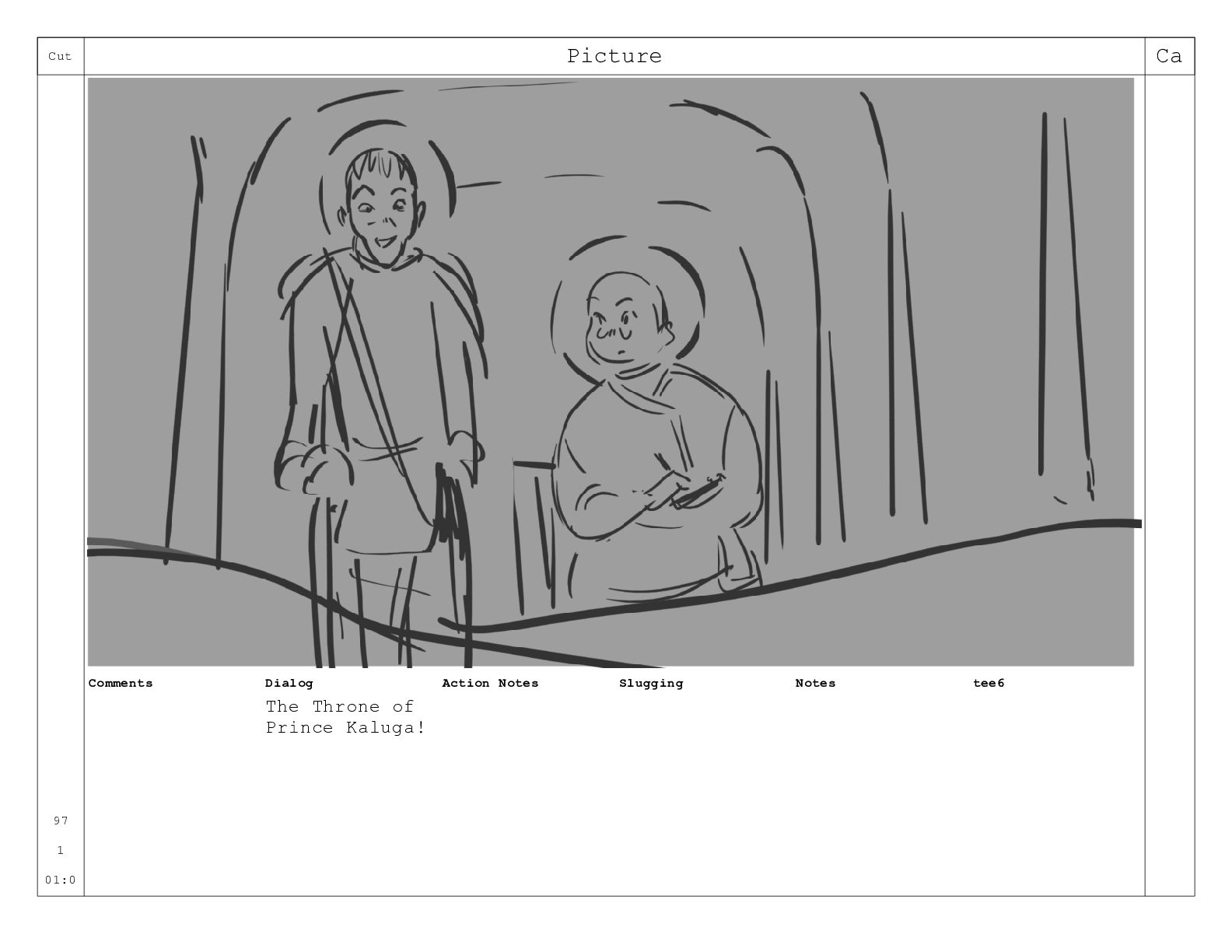Click the cut number '97'

(x=61, y=821)
